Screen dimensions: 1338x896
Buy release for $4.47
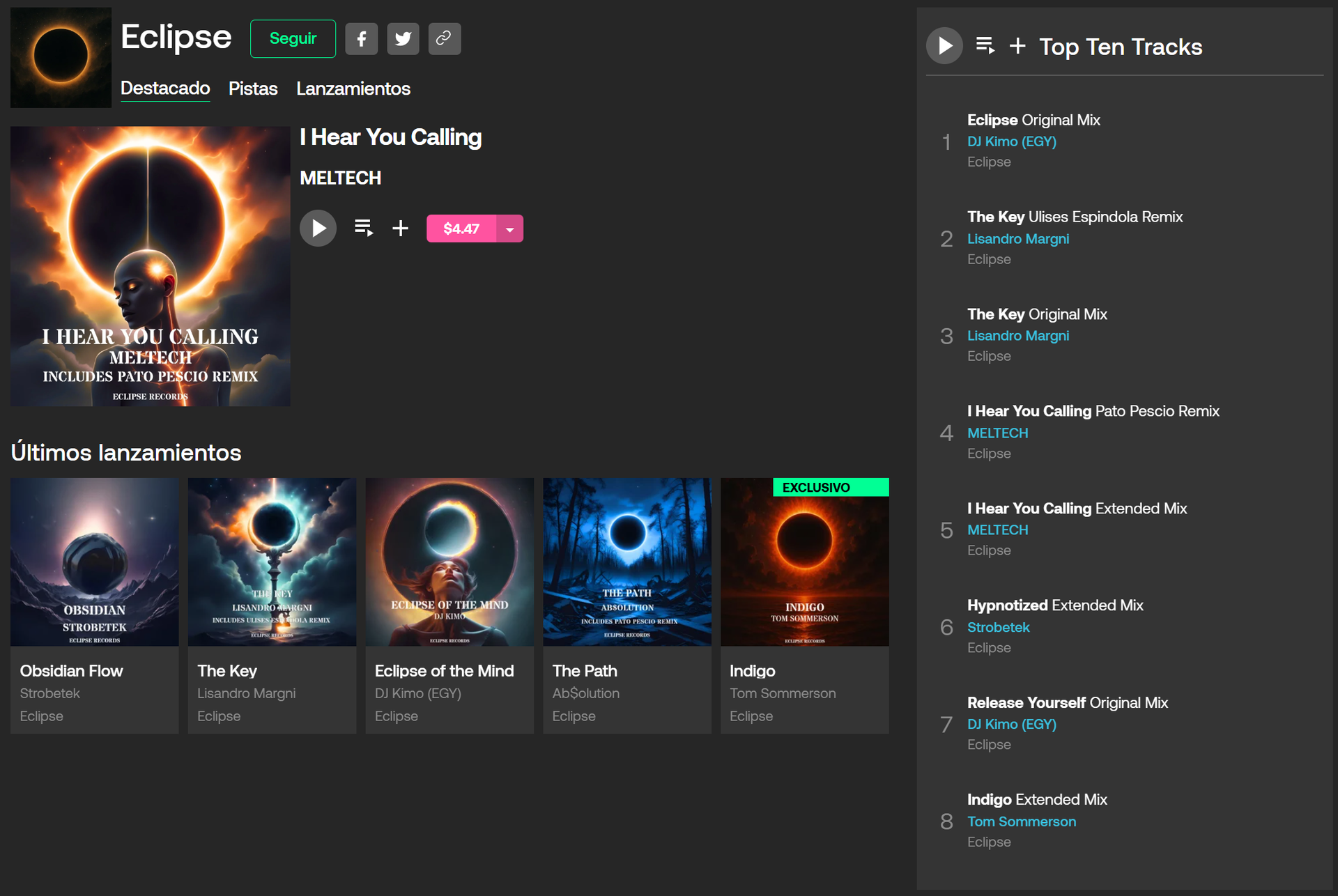461,229
